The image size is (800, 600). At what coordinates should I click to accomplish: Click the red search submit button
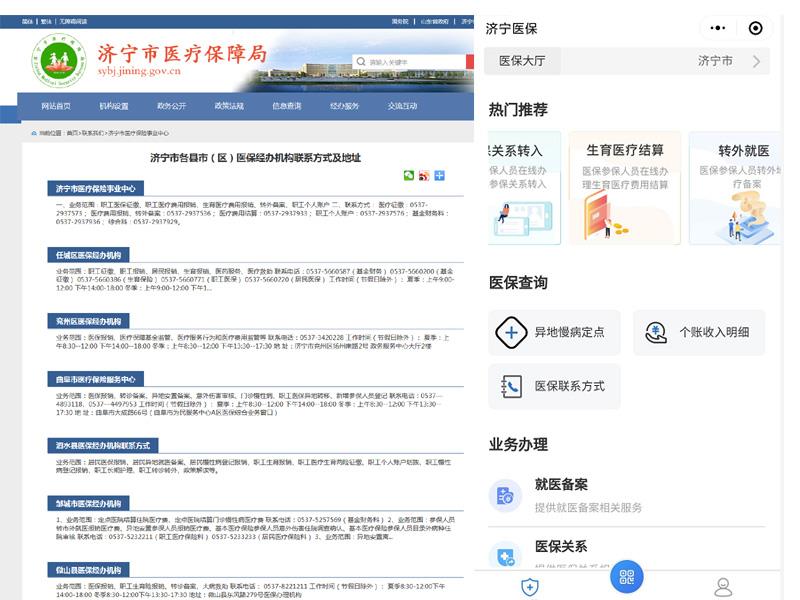[470, 62]
